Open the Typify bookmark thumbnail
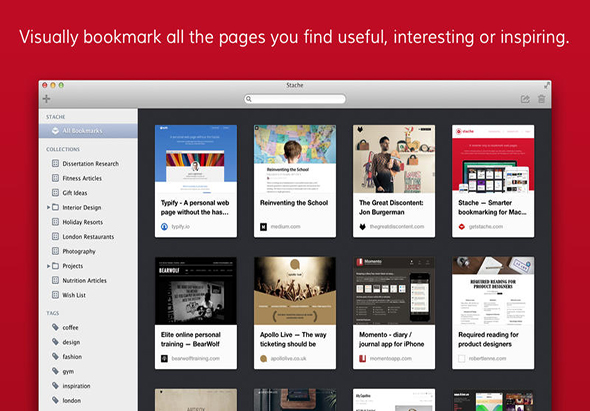Image resolution: width=590 pixels, height=411 pixels. (x=196, y=159)
